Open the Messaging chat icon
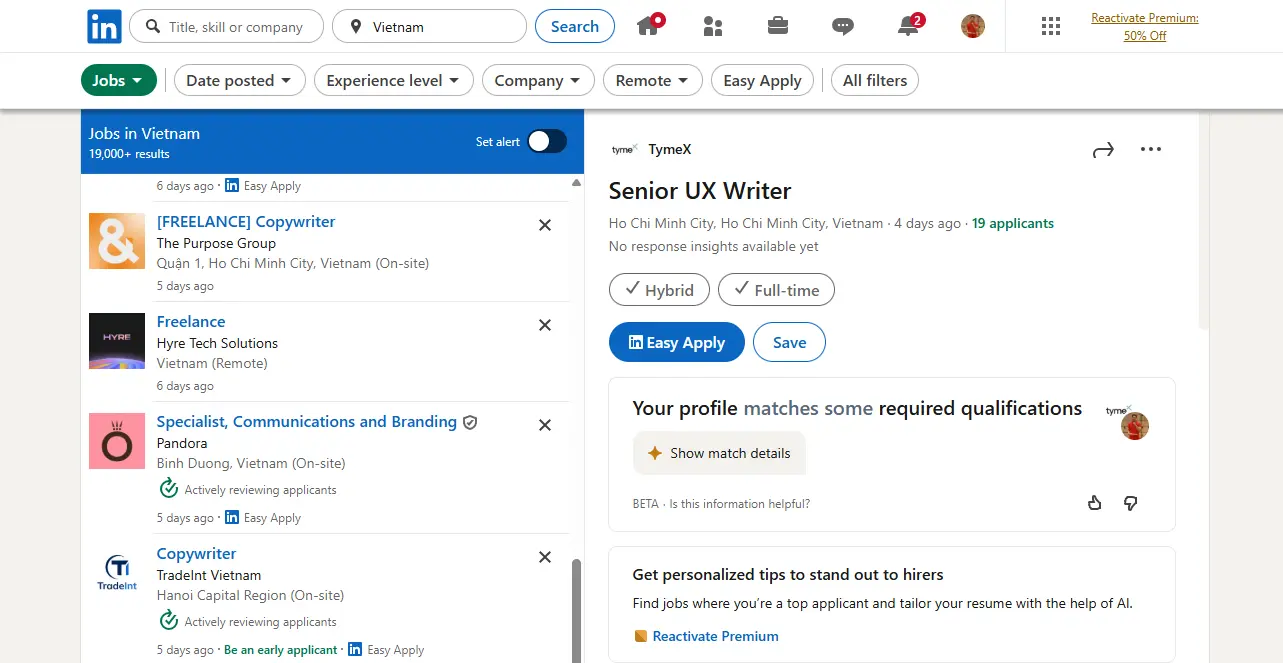1283x663 pixels. tap(843, 27)
